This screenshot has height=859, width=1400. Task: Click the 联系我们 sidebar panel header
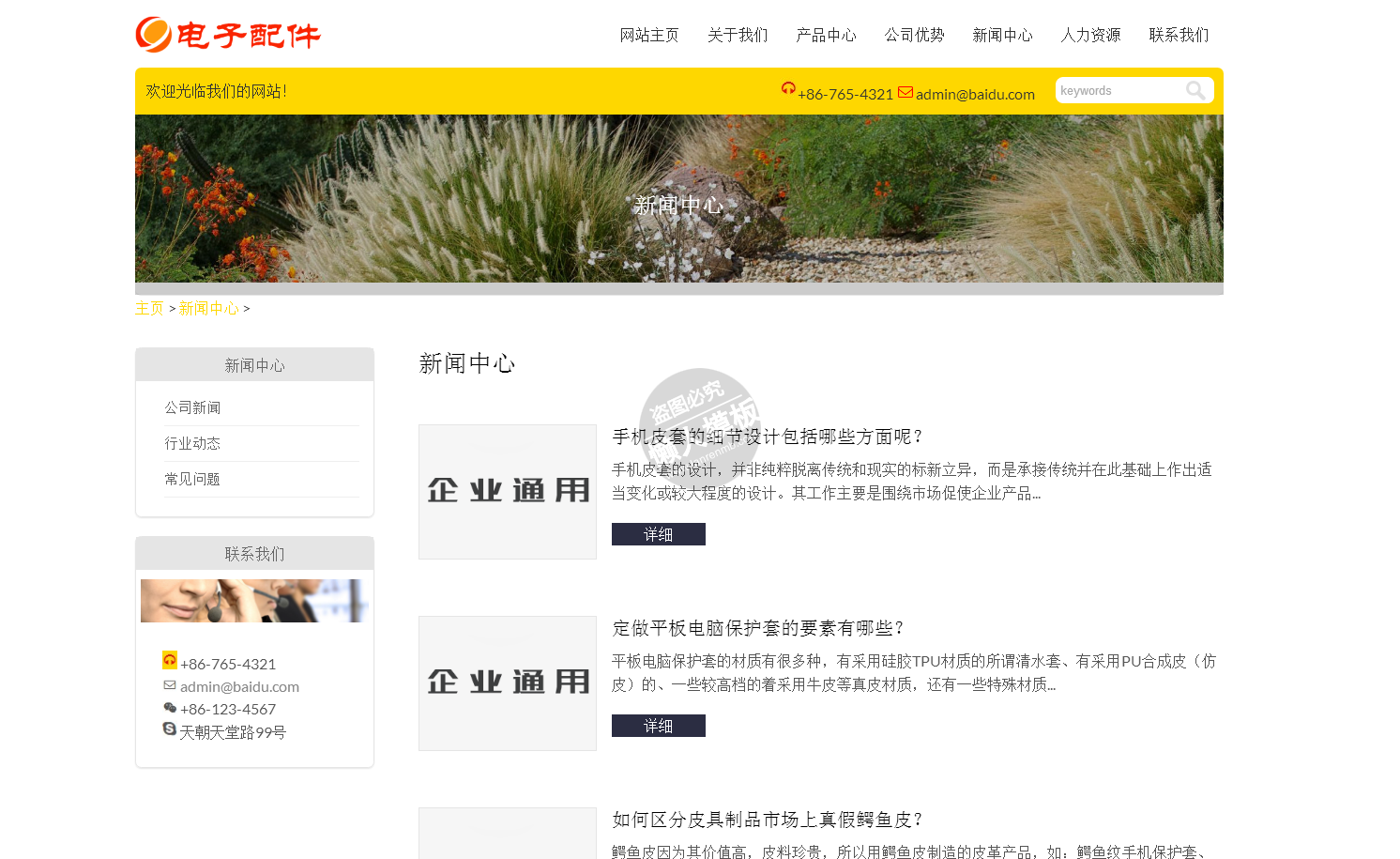[x=254, y=554]
